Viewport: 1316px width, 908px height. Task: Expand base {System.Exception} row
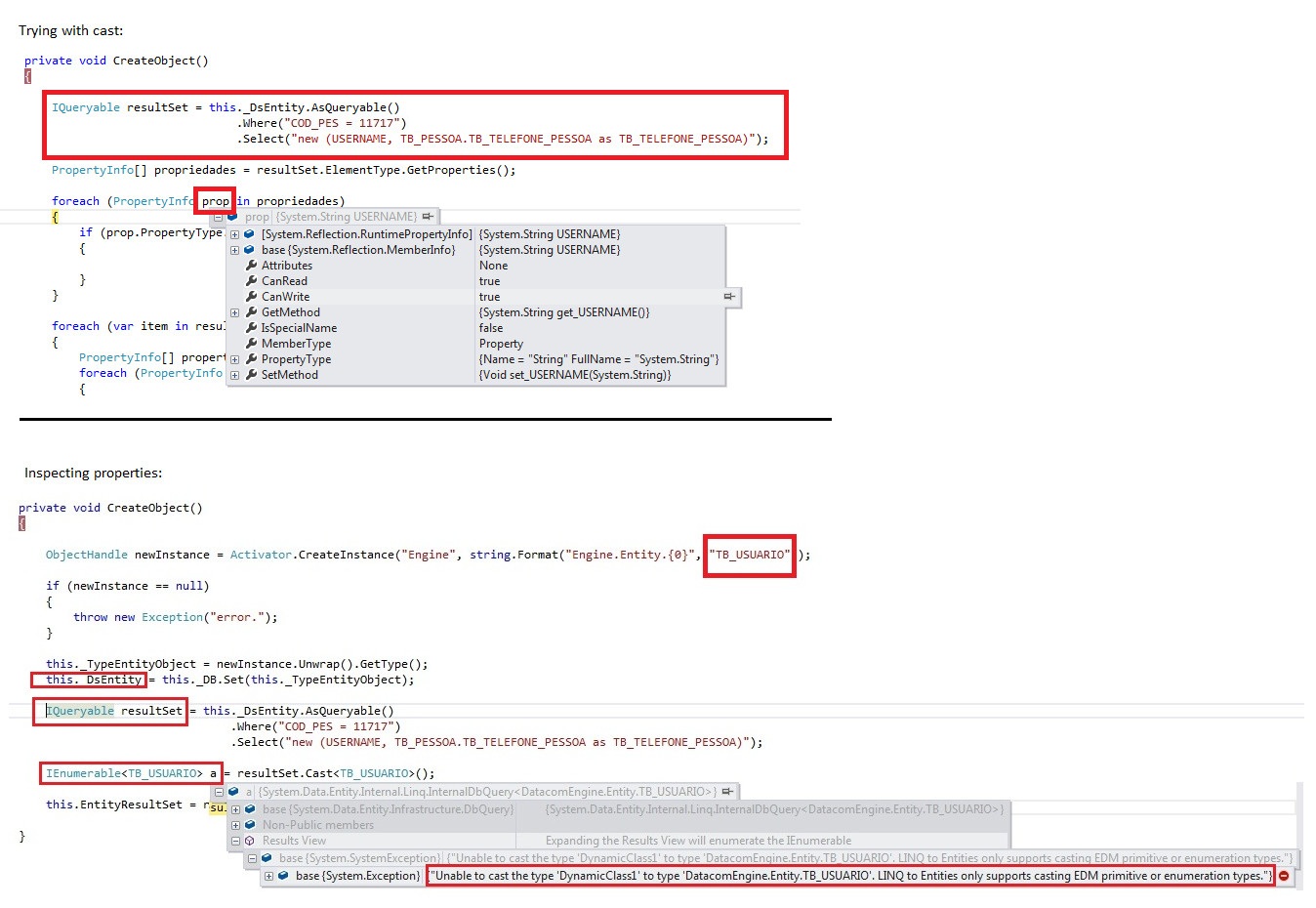[x=268, y=876]
